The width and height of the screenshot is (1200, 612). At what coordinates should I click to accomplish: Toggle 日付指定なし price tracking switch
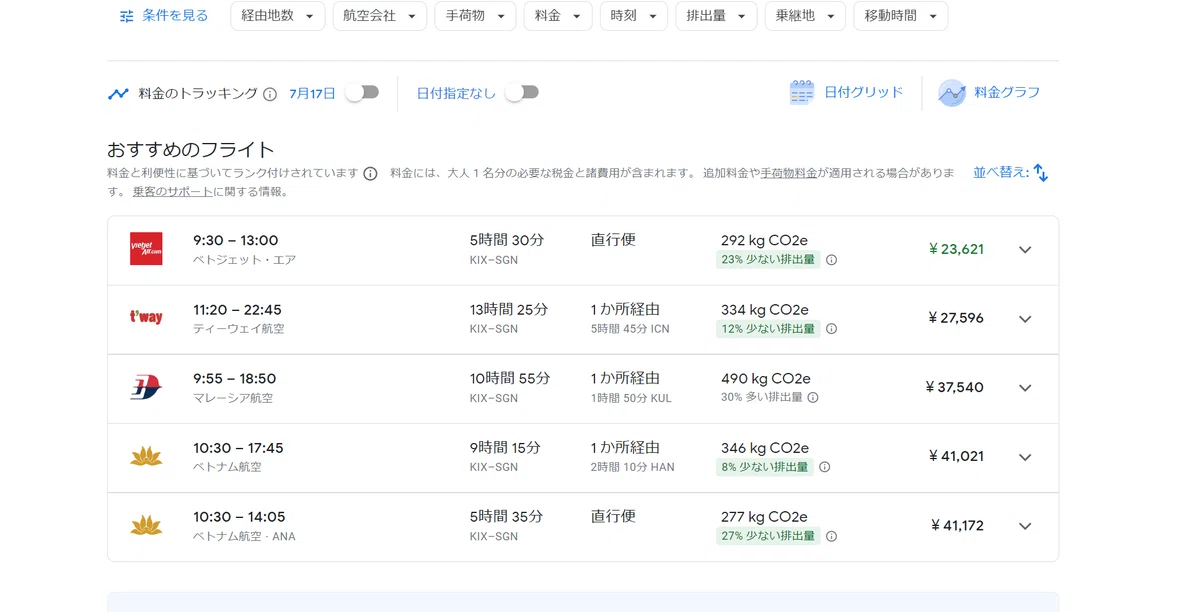click(522, 92)
